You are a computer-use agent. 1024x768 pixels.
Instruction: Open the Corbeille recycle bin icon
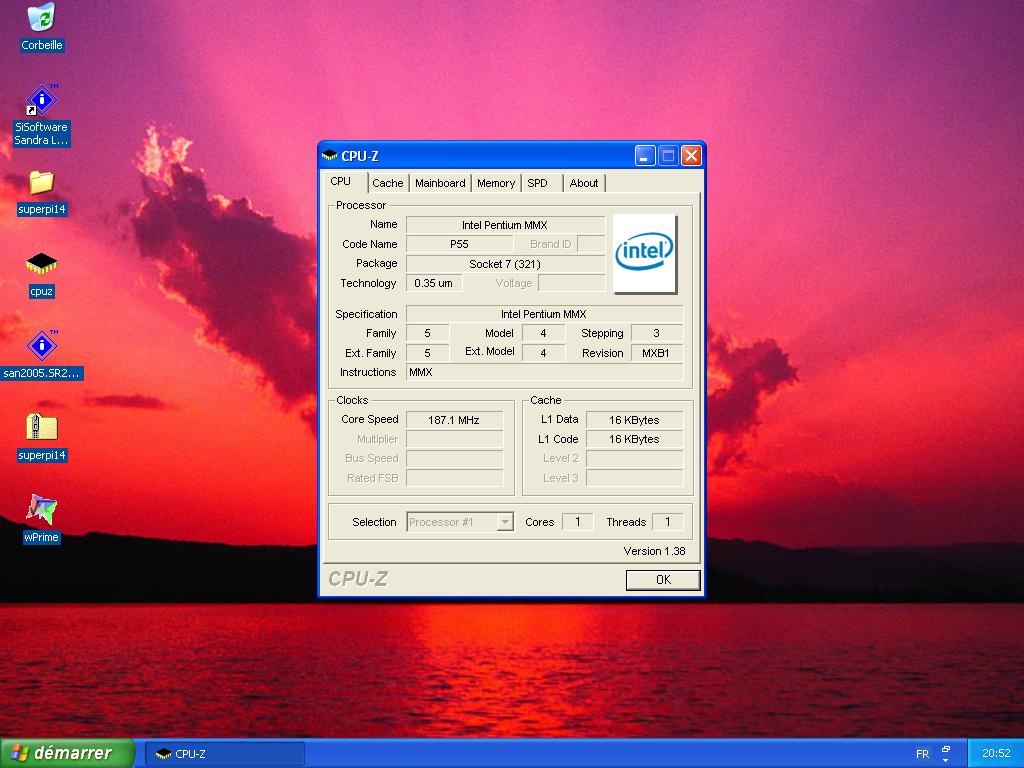coord(41,27)
